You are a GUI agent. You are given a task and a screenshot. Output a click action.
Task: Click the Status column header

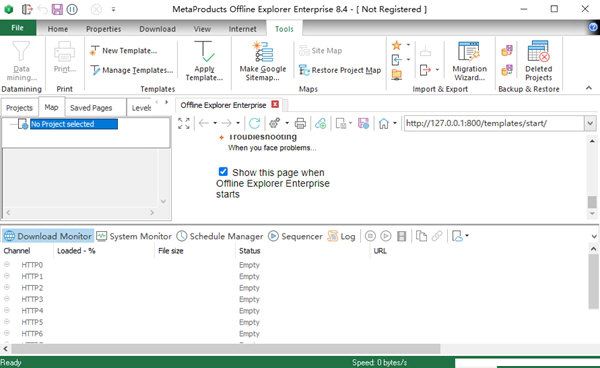click(x=249, y=251)
